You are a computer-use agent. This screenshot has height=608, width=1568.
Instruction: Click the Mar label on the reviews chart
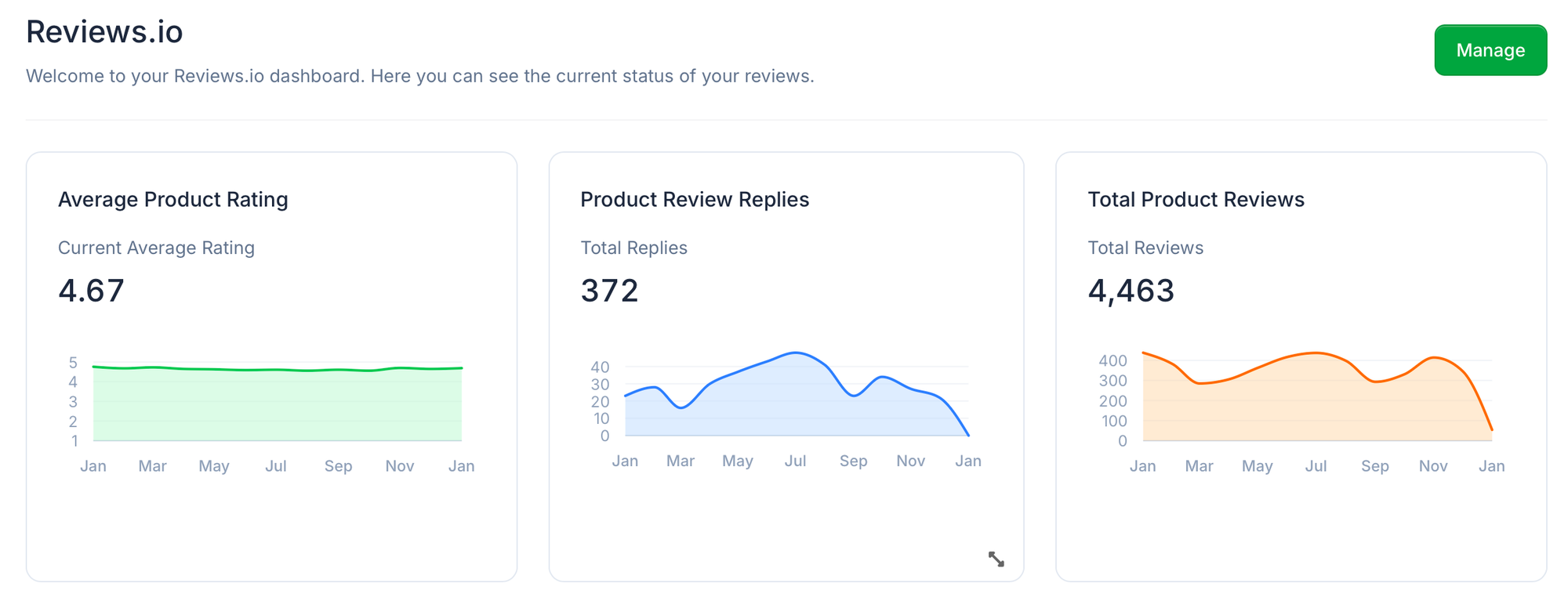coord(1199,466)
